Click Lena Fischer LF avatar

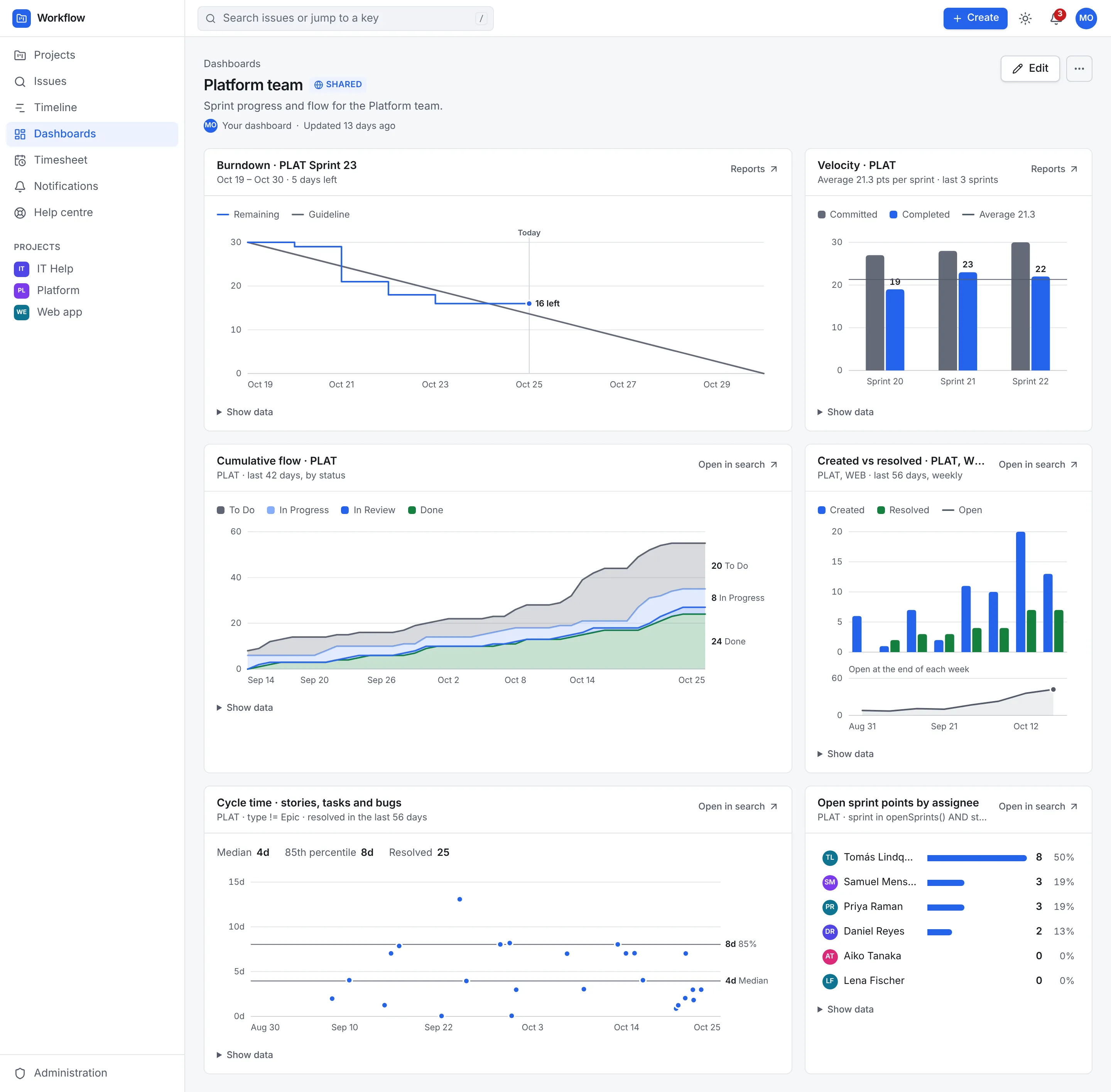coord(829,981)
